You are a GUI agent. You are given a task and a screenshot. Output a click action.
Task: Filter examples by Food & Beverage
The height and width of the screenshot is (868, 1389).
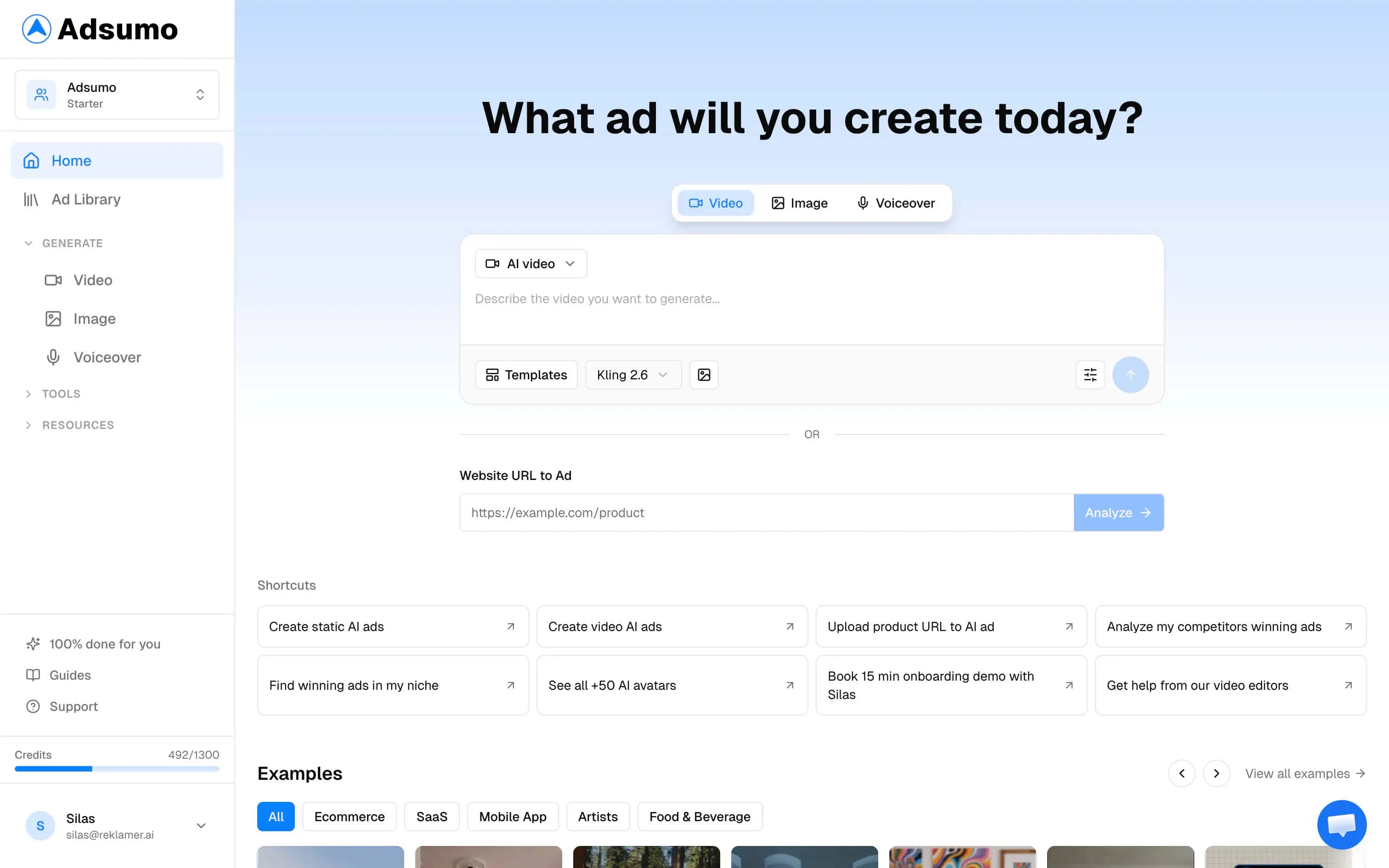[x=700, y=817]
